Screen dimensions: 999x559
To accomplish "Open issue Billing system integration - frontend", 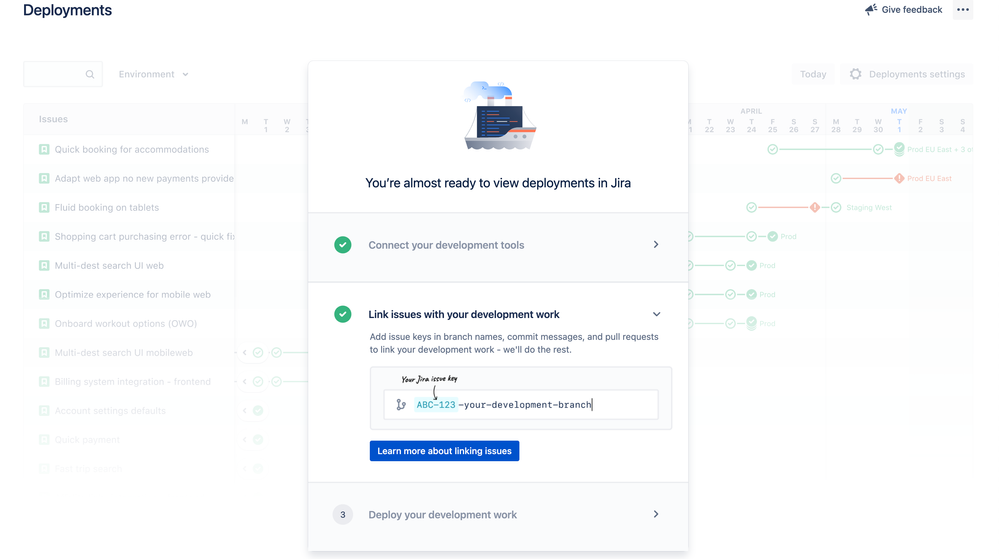I will (133, 382).
